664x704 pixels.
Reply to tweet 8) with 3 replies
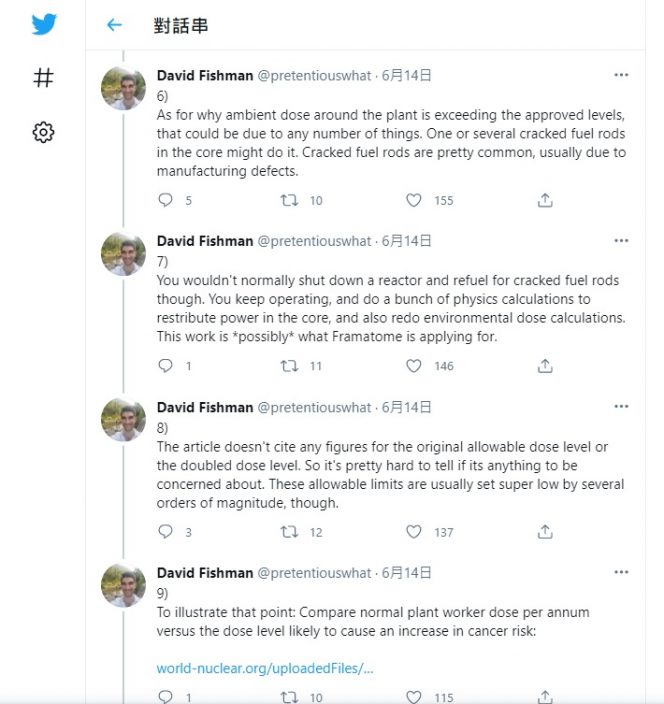165,532
